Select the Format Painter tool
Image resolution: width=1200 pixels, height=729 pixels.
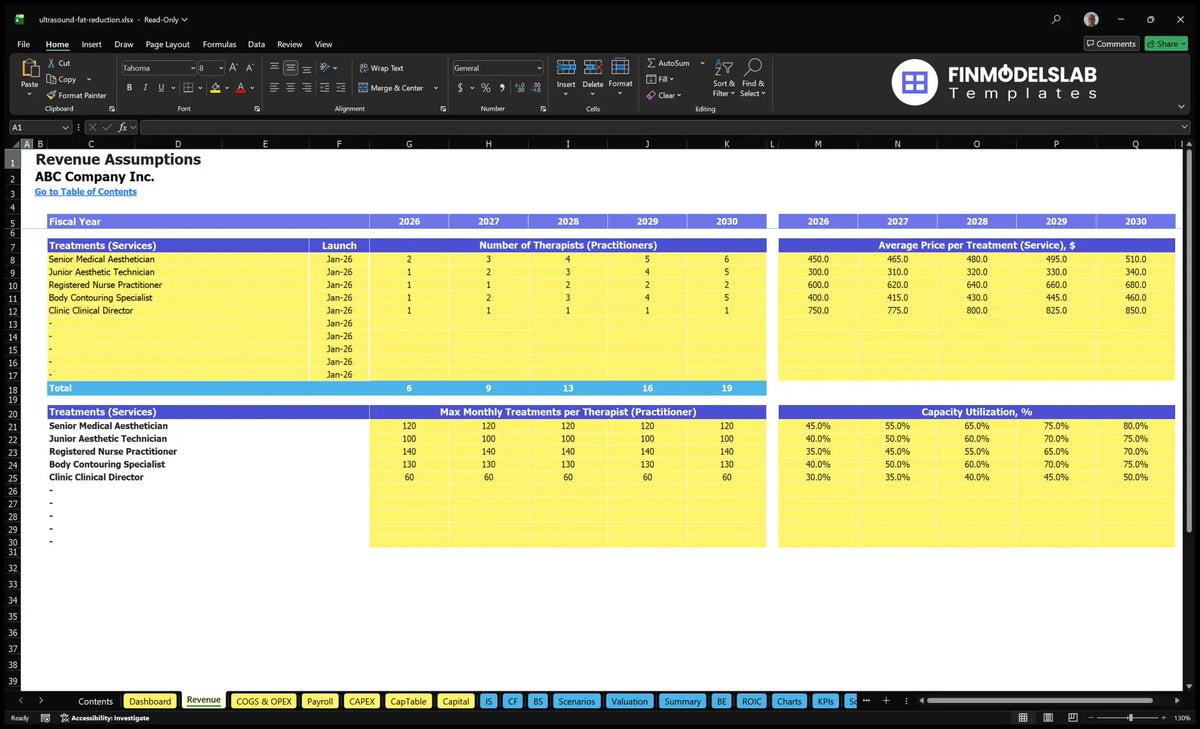click(76, 95)
